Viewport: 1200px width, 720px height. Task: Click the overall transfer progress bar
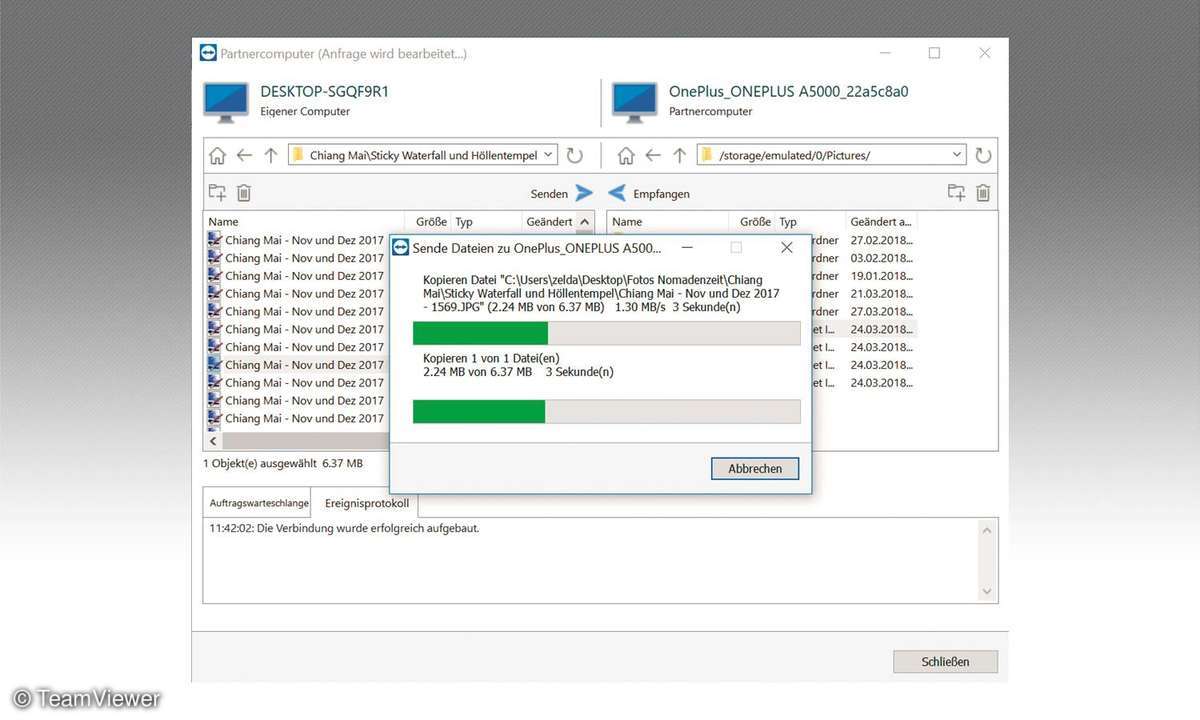607,411
